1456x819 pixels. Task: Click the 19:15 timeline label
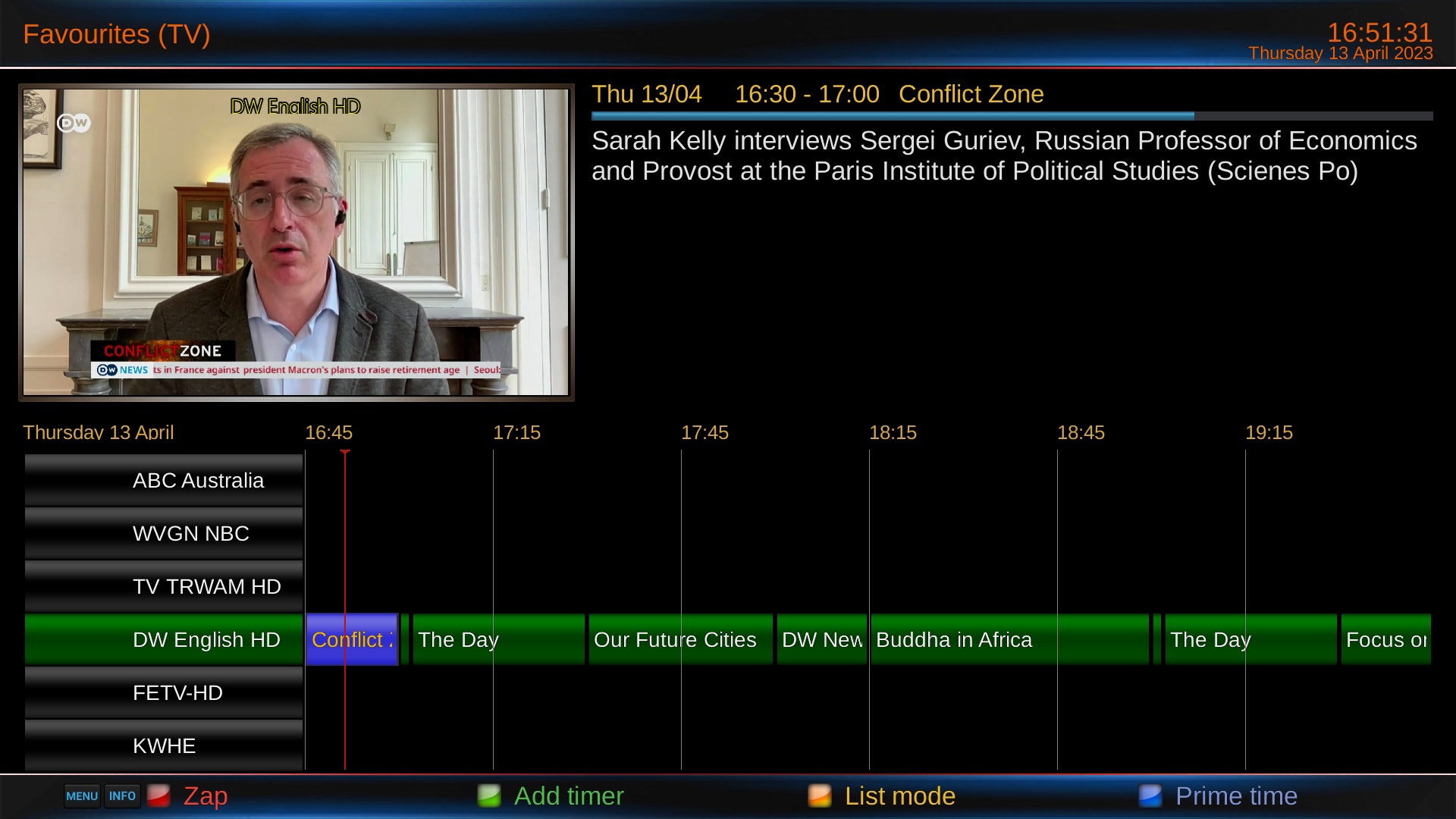(1269, 432)
